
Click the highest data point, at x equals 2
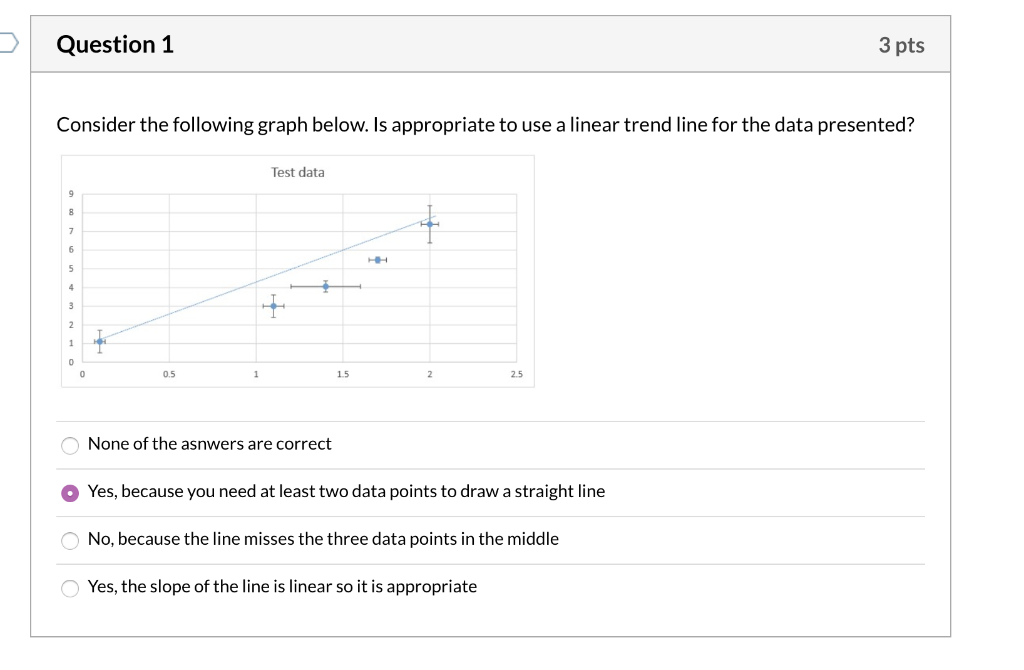click(430, 224)
